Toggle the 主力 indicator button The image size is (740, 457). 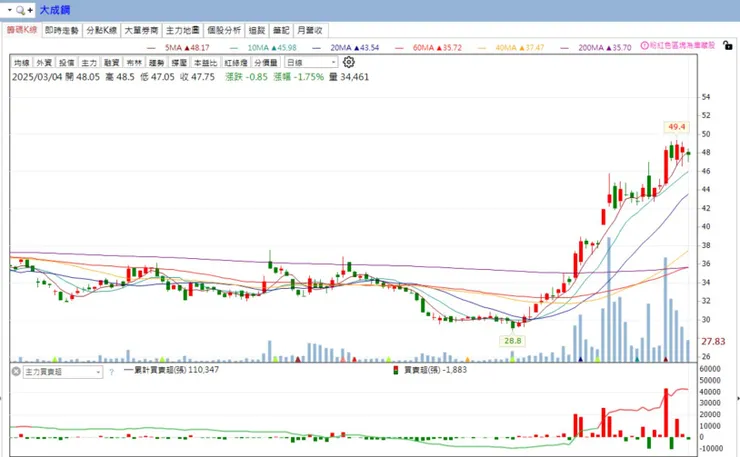coord(89,62)
